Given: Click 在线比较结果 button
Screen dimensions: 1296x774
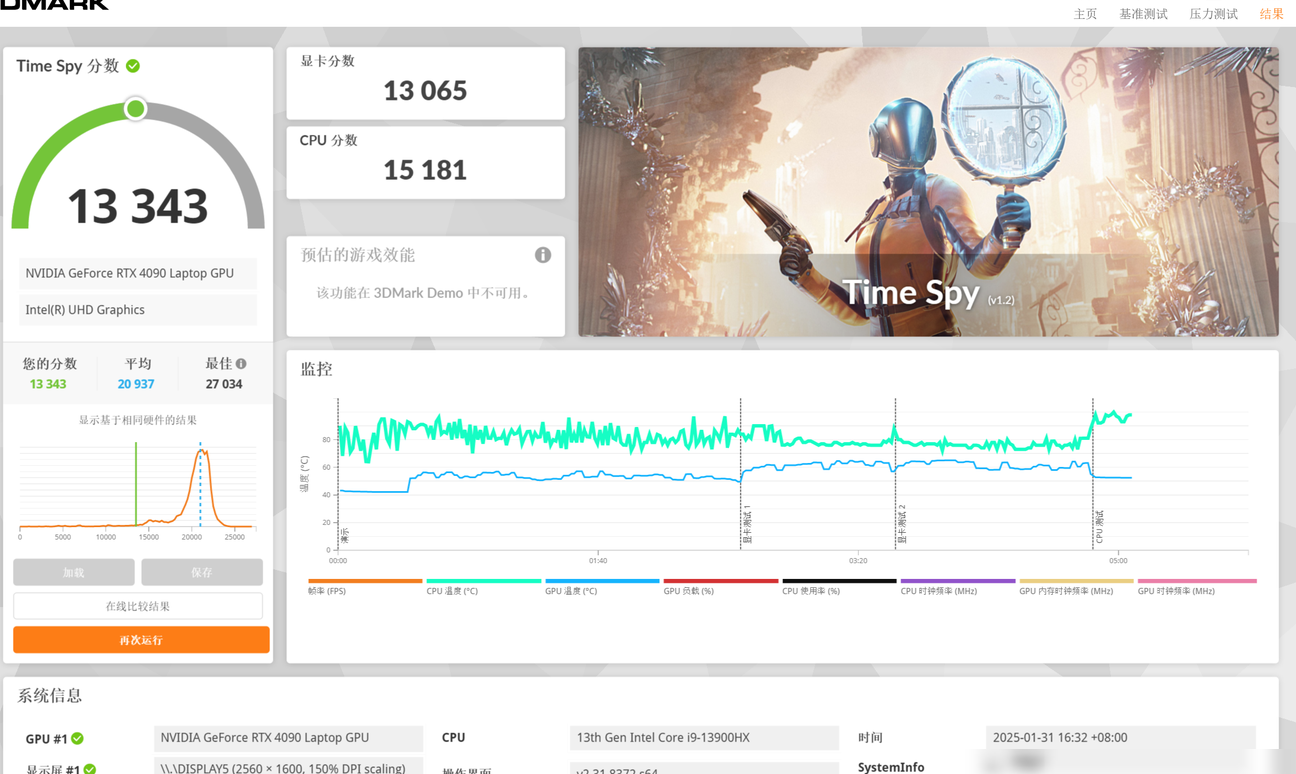Looking at the screenshot, I should [x=138, y=606].
